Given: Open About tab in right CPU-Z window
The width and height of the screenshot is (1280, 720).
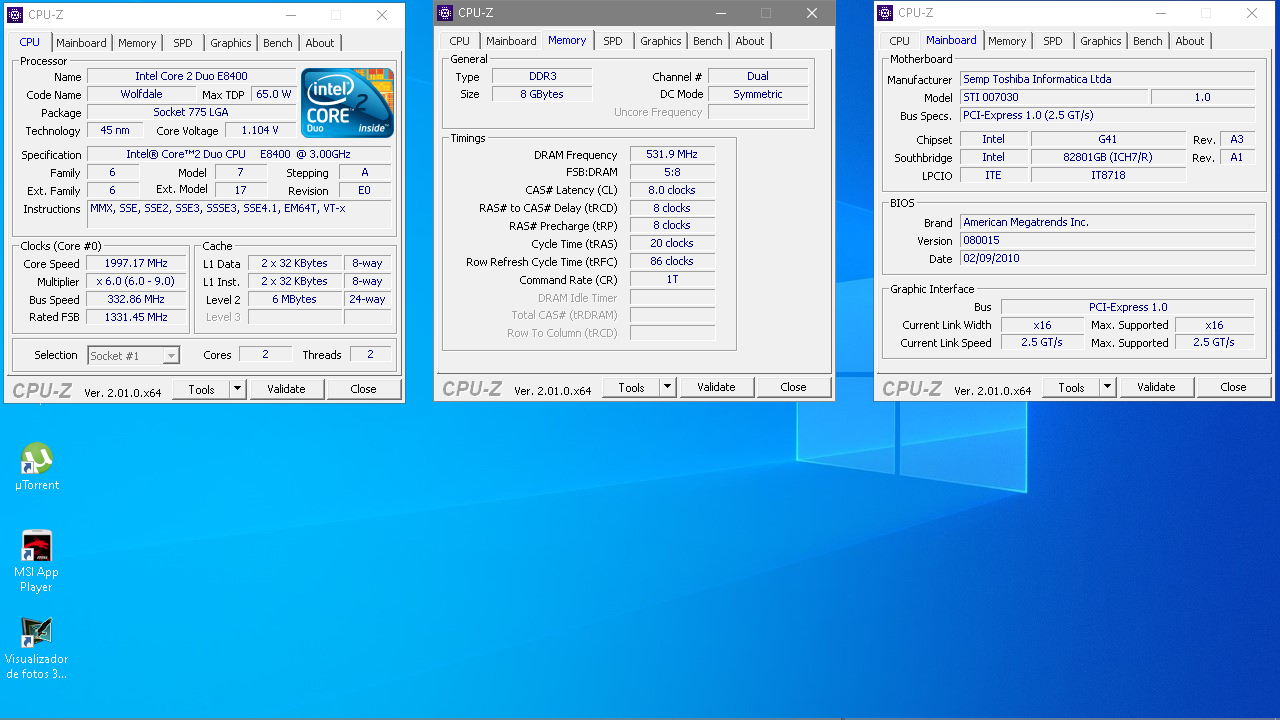Looking at the screenshot, I should pyautogui.click(x=1190, y=41).
